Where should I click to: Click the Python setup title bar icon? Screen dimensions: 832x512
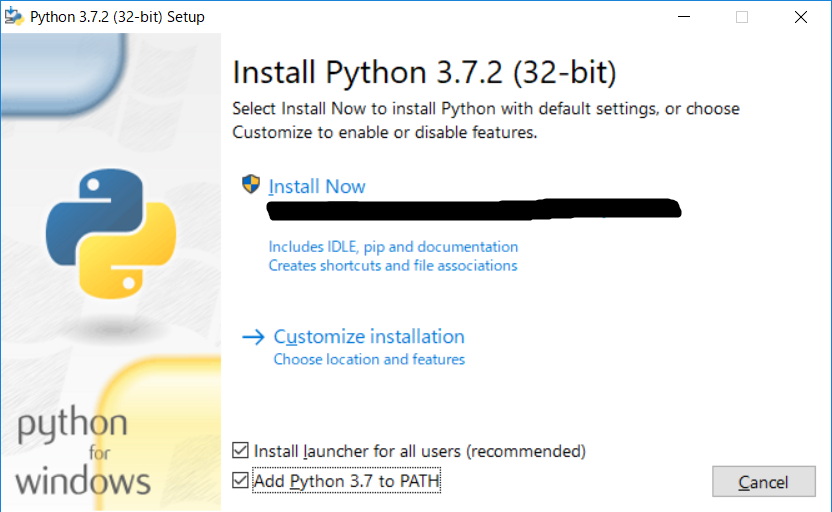pyautogui.click(x=14, y=16)
